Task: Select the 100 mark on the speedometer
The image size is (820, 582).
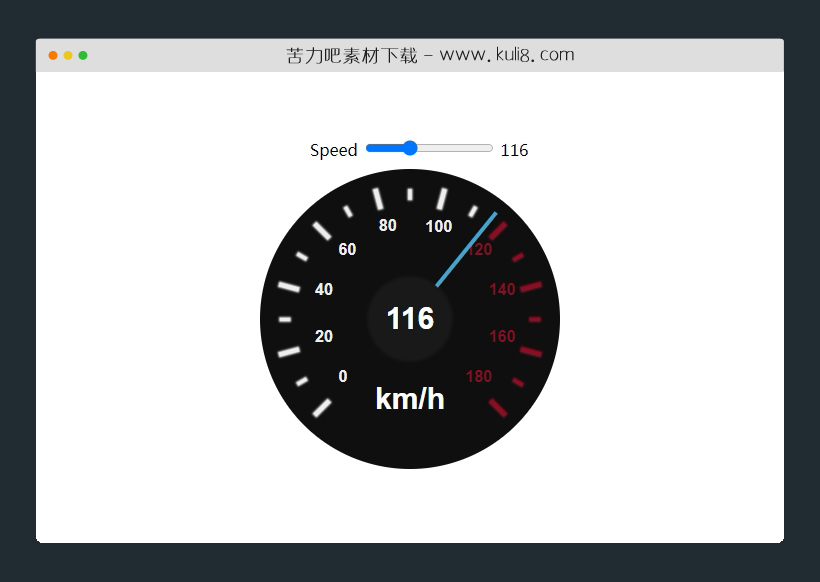Action: click(438, 226)
